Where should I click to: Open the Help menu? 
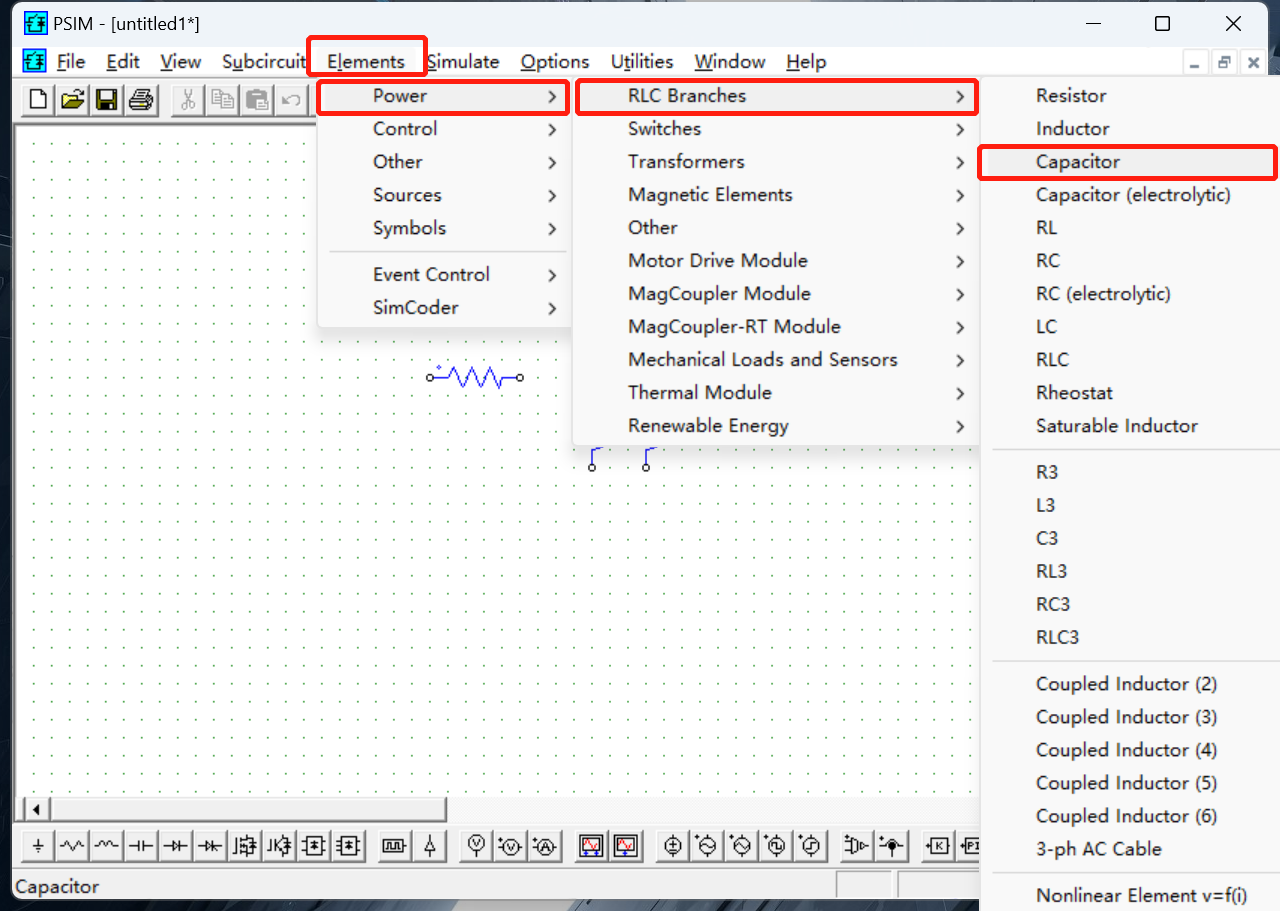806,62
